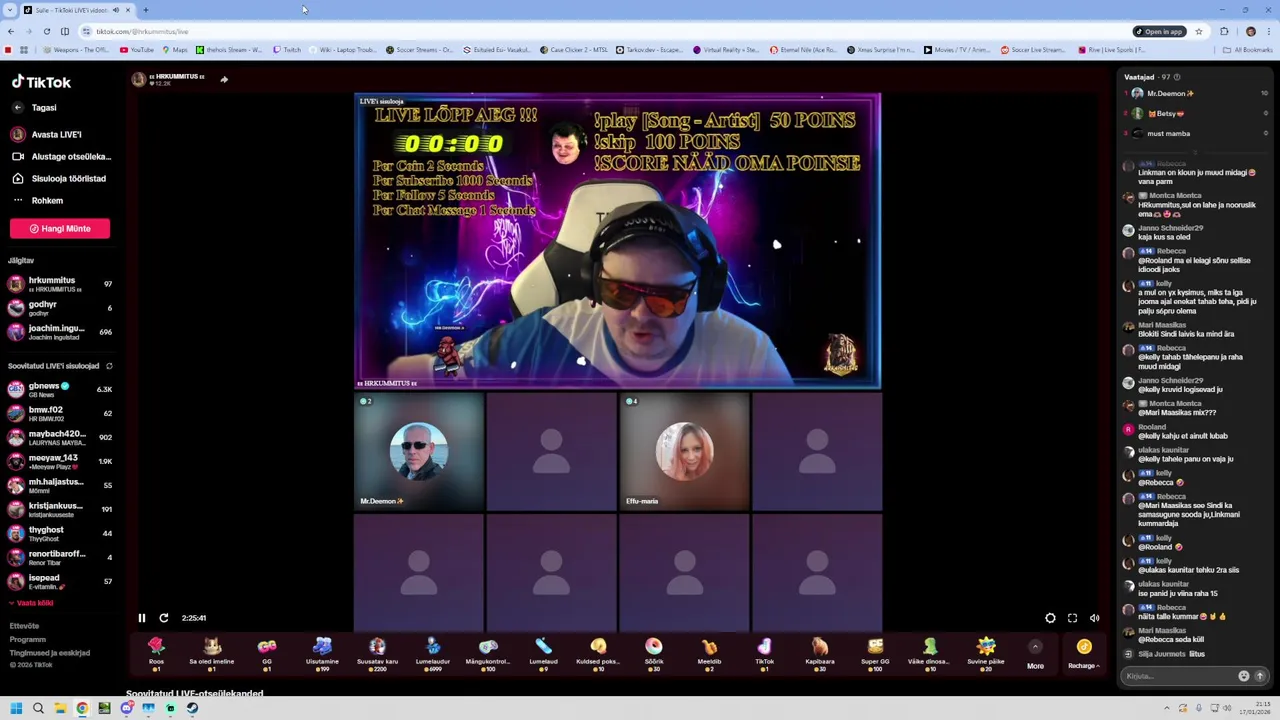Send the Lumelaudur gift
This screenshot has width=1280, height=720.
coord(433,654)
